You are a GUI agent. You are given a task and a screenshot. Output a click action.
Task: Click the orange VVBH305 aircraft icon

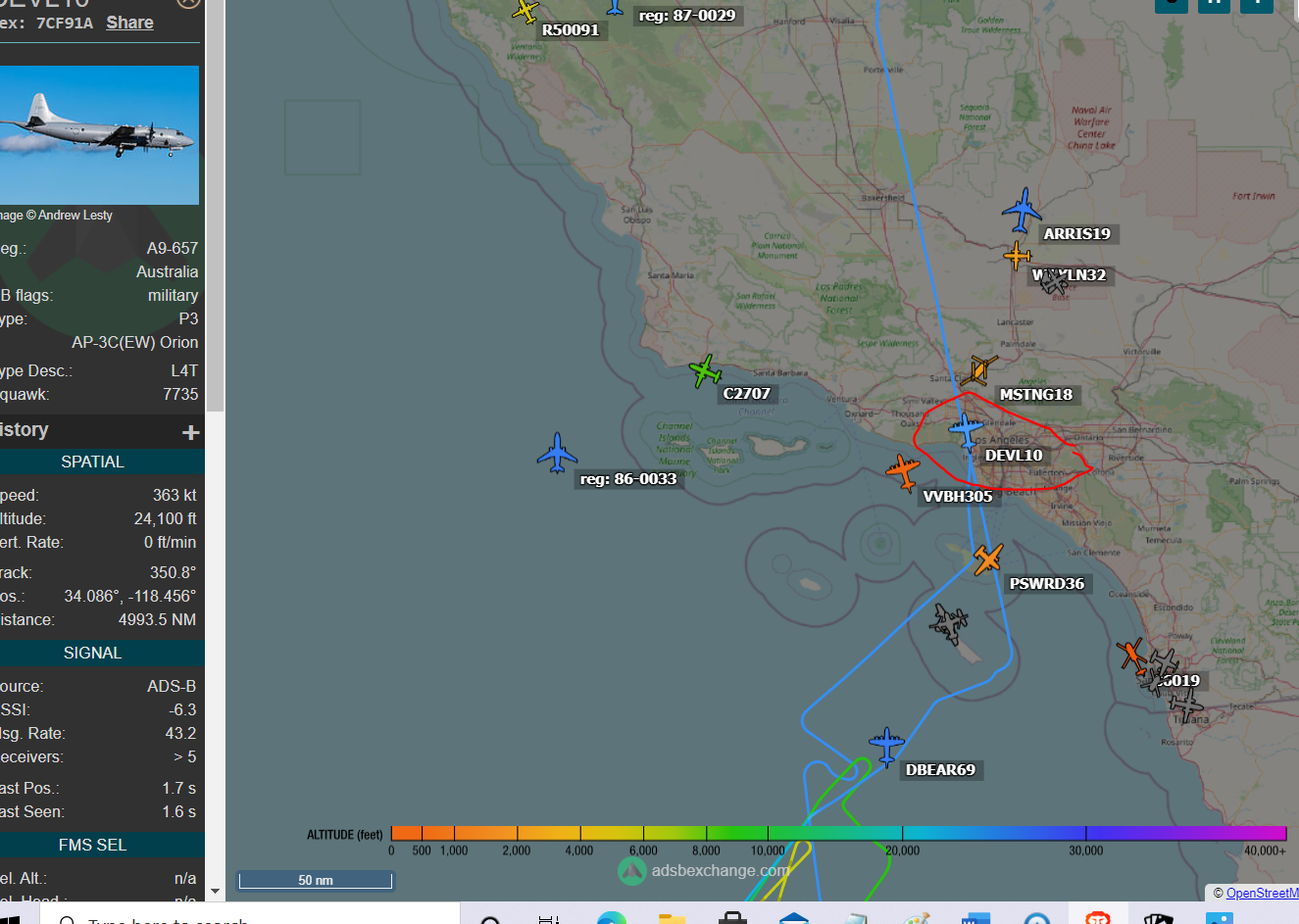point(903,472)
